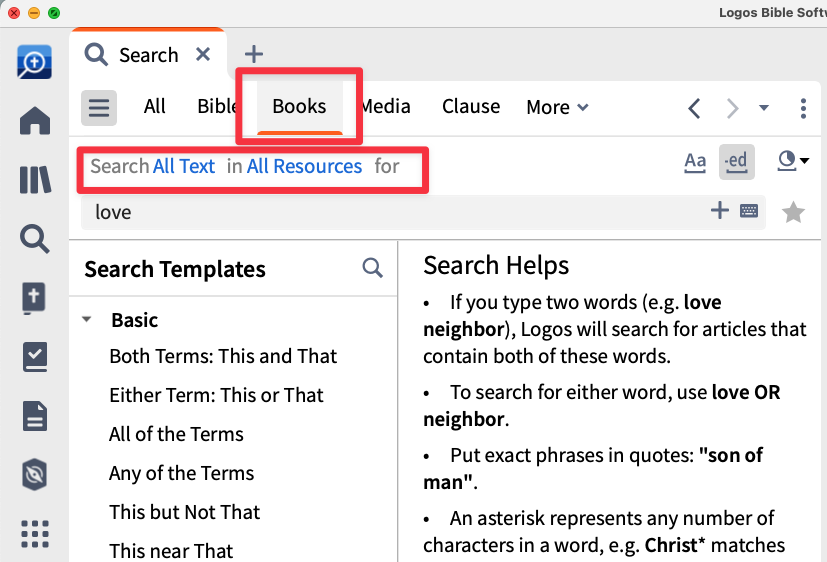Open the navigation history dropdown arrow

(764, 108)
